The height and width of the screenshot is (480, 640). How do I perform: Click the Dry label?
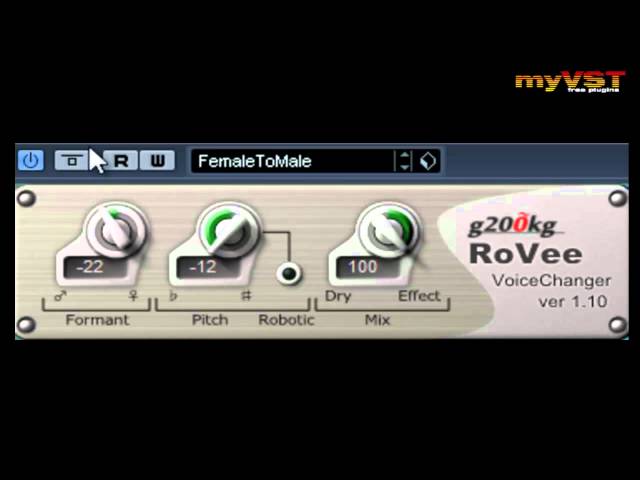pyautogui.click(x=338, y=296)
